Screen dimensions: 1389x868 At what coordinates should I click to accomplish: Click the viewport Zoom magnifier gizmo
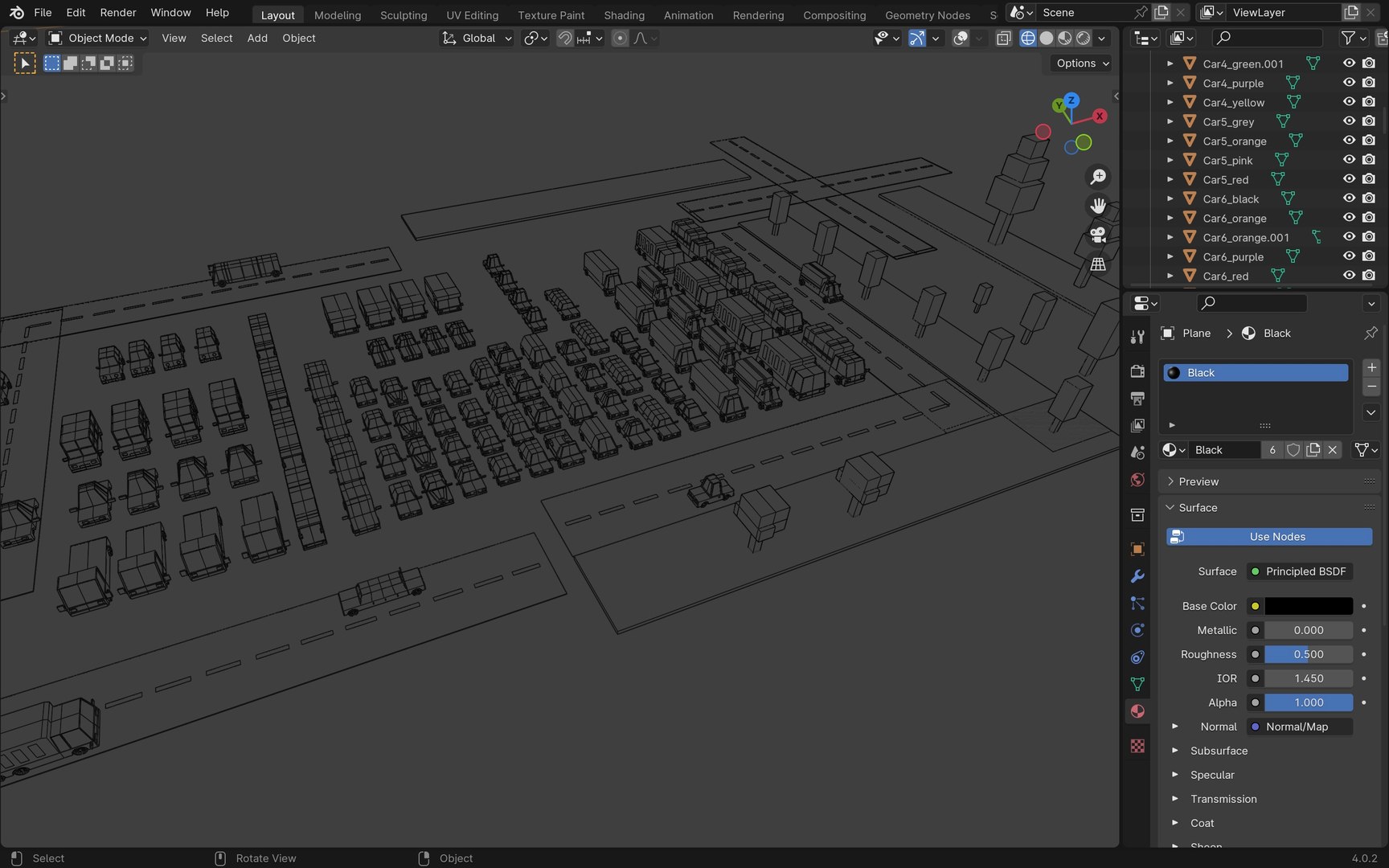tap(1098, 177)
